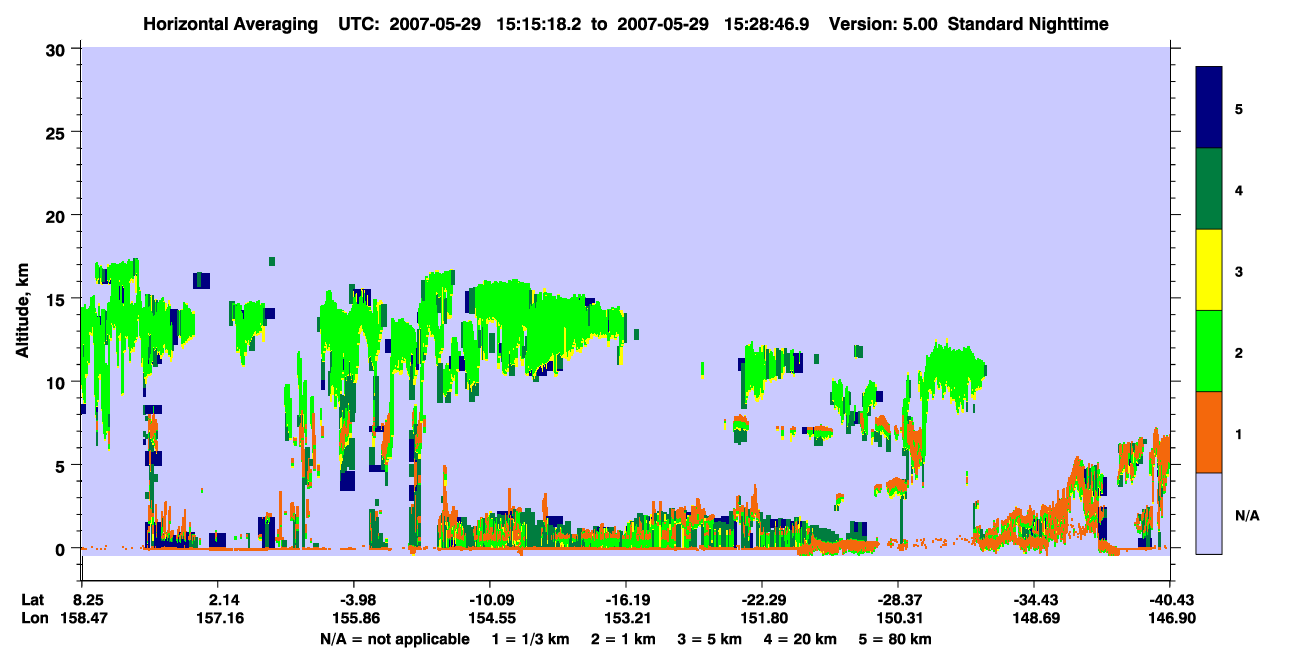Click the y-axis tick label 15
The height and width of the screenshot is (667, 1300).
[x=58, y=299]
